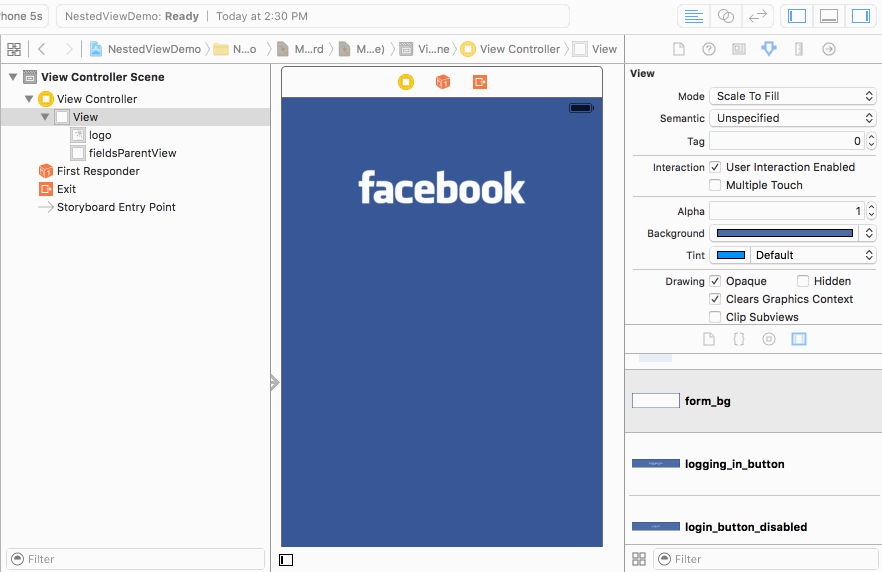Enable Multiple Touch checkbox

click(x=715, y=185)
